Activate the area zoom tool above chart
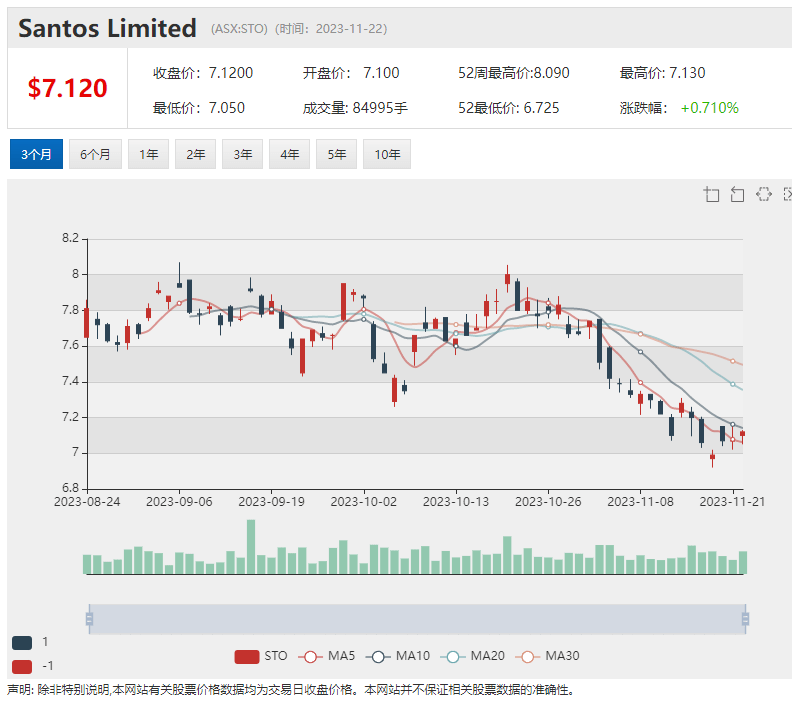Image resolution: width=805 pixels, height=708 pixels. [x=712, y=194]
